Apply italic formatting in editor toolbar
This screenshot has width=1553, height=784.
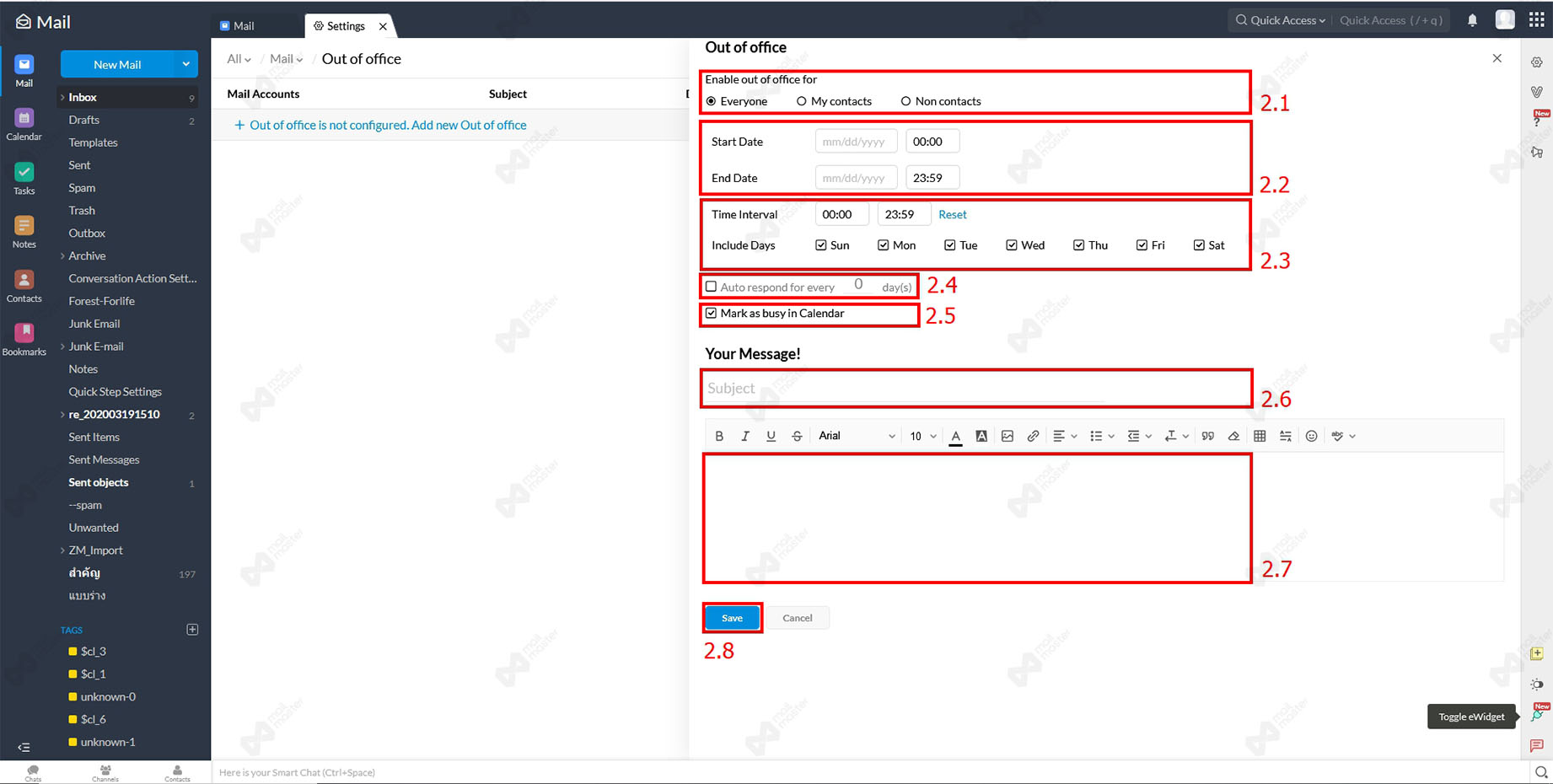[744, 436]
